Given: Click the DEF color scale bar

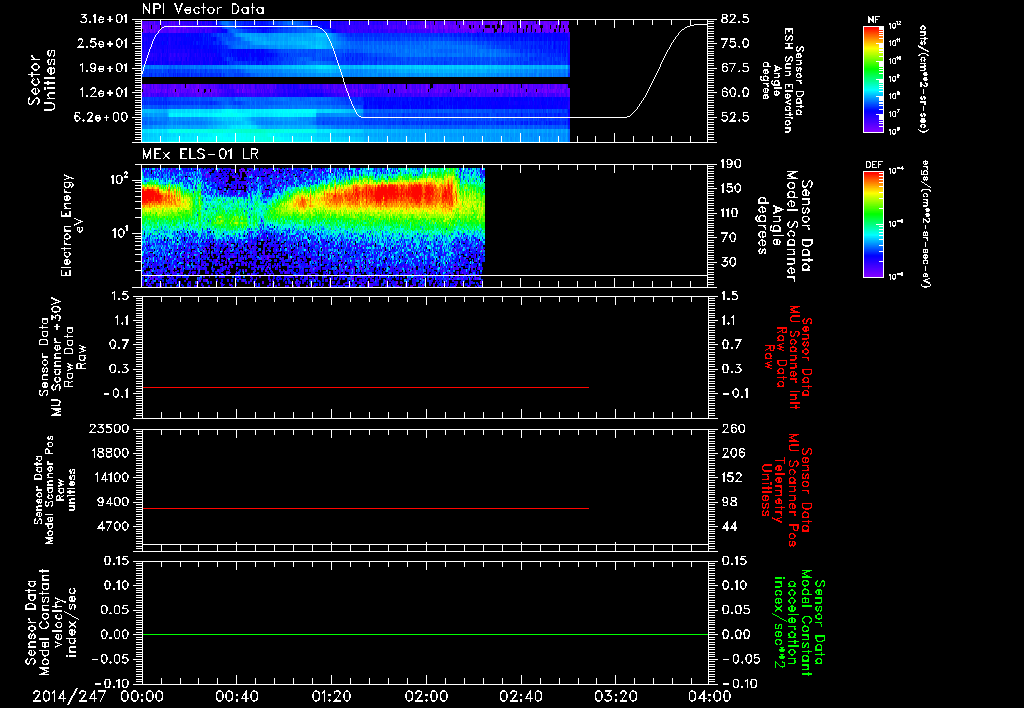Looking at the screenshot, I should point(873,224).
